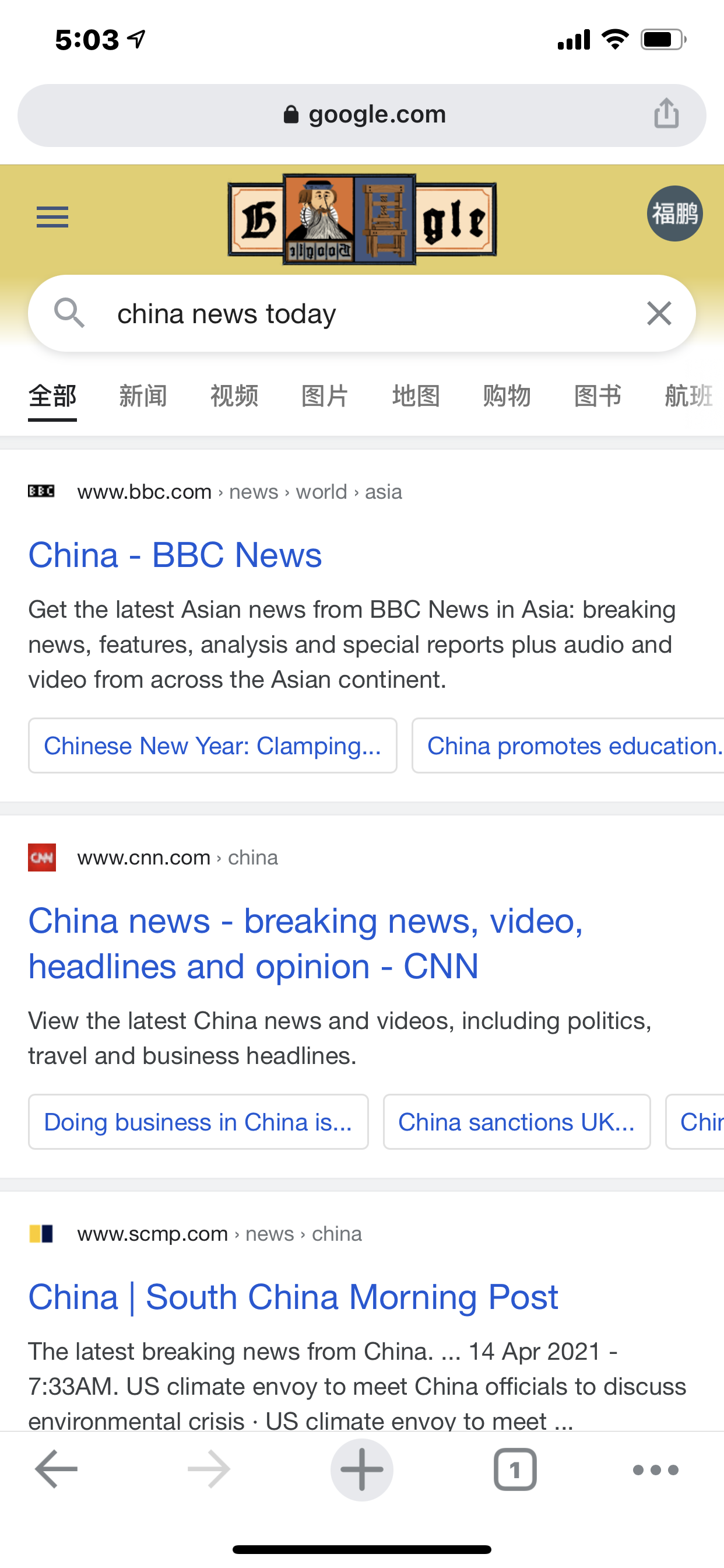The height and width of the screenshot is (1568, 724).
Task: Tap the Google Doodle logo
Action: [x=362, y=219]
